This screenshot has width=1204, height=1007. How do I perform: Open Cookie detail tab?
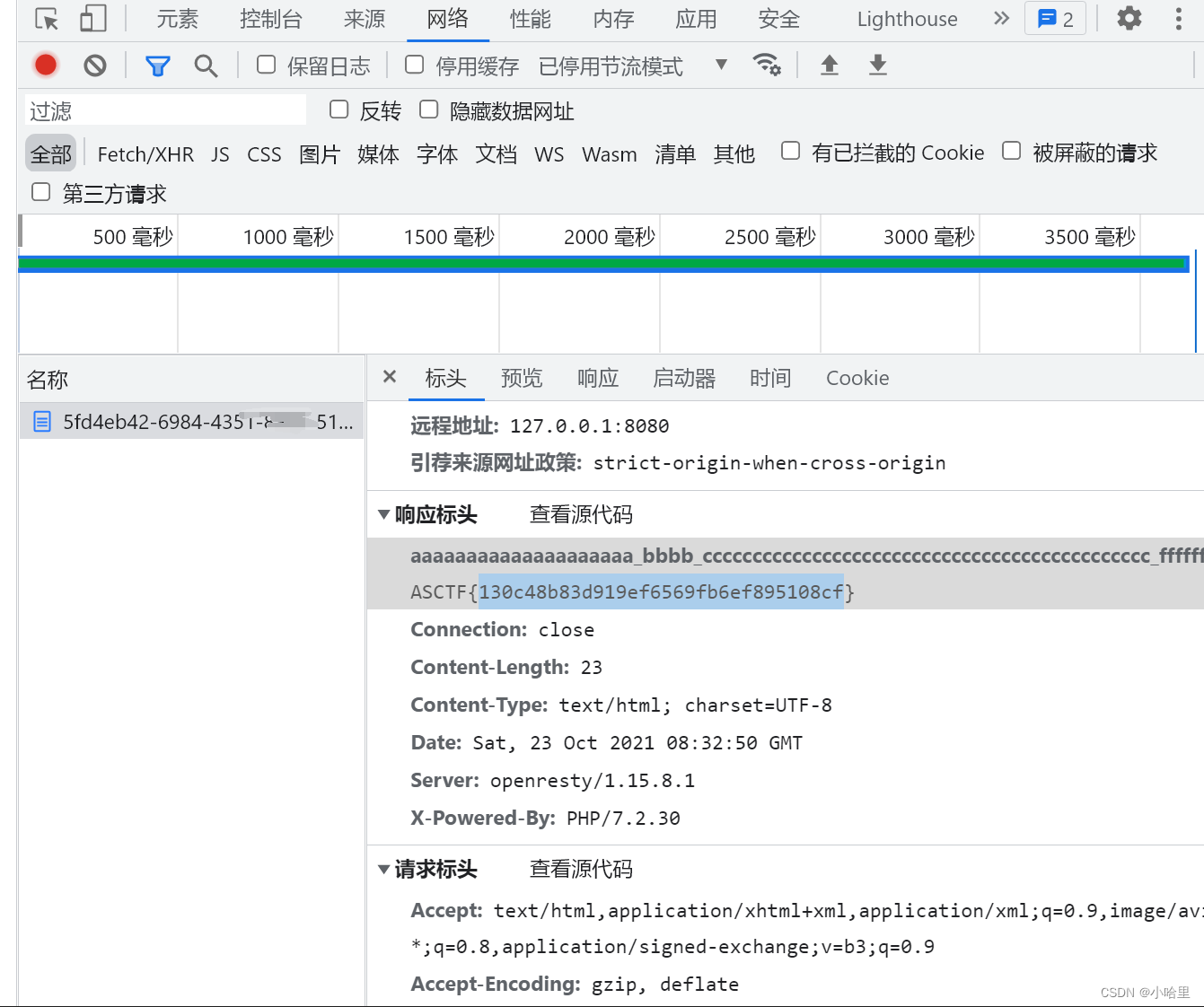coord(857,378)
